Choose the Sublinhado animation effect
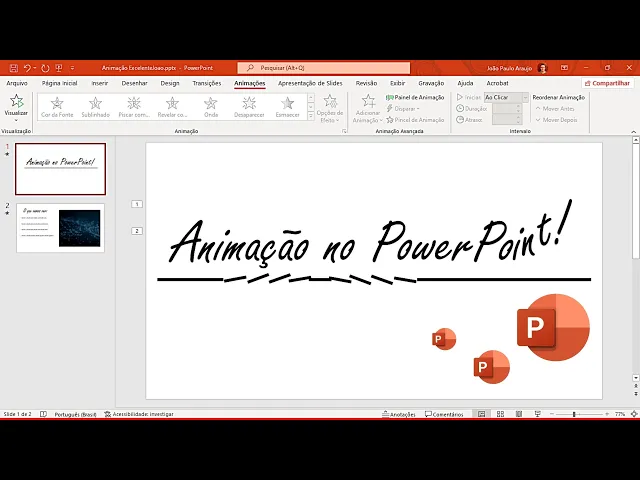The width and height of the screenshot is (640, 480). click(x=96, y=107)
